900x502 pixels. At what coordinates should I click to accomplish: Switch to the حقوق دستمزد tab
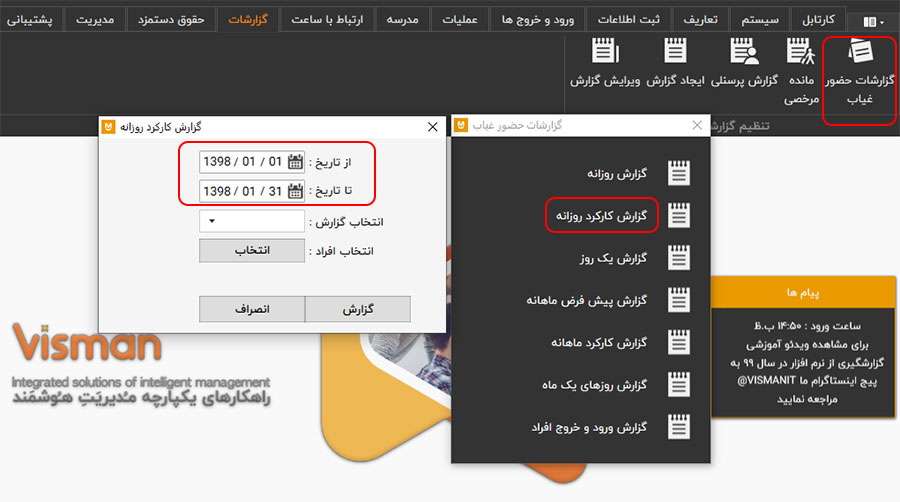(x=171, y=20)
